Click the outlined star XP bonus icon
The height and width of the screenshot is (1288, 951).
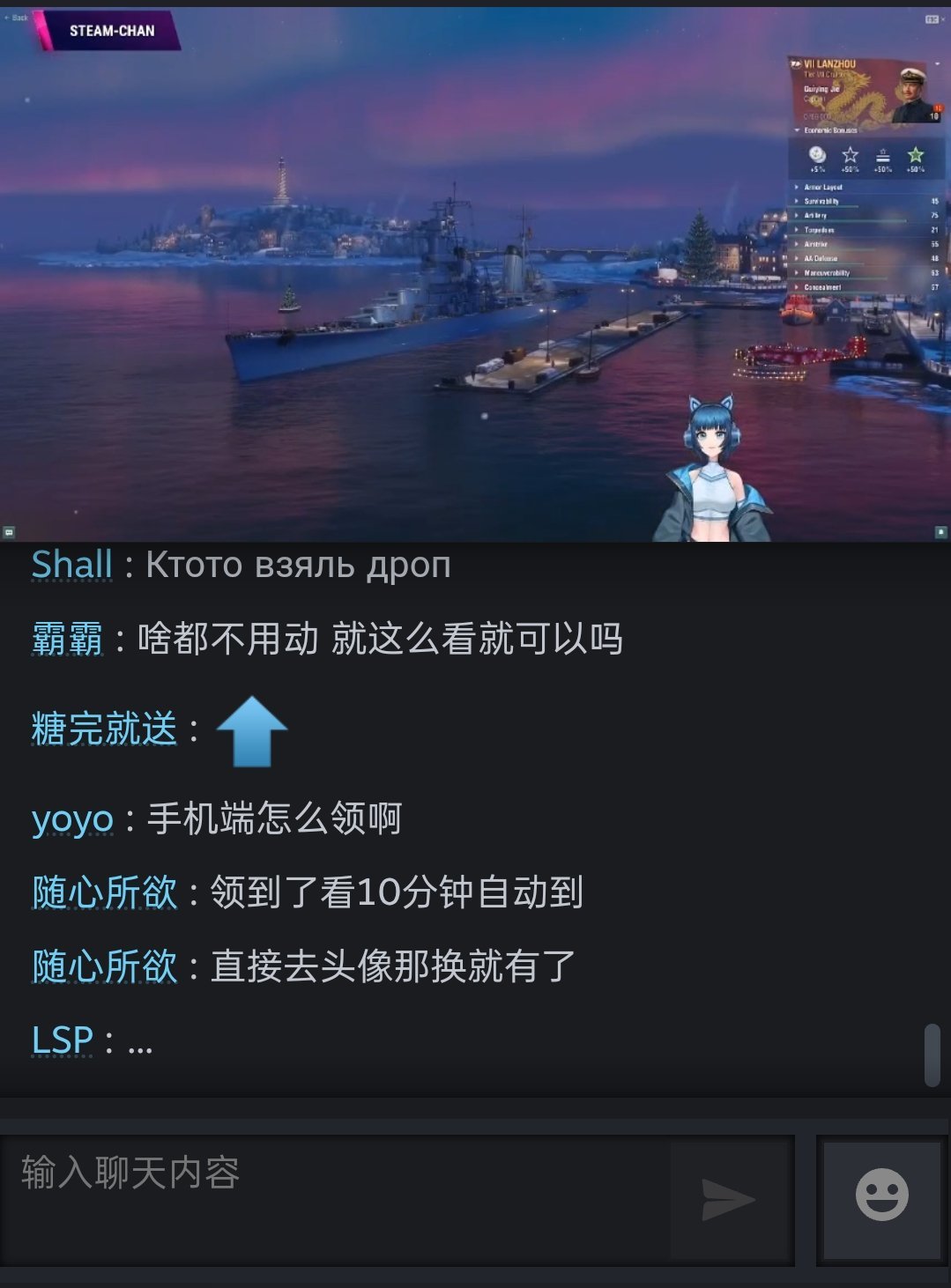(x=850, y=155)
